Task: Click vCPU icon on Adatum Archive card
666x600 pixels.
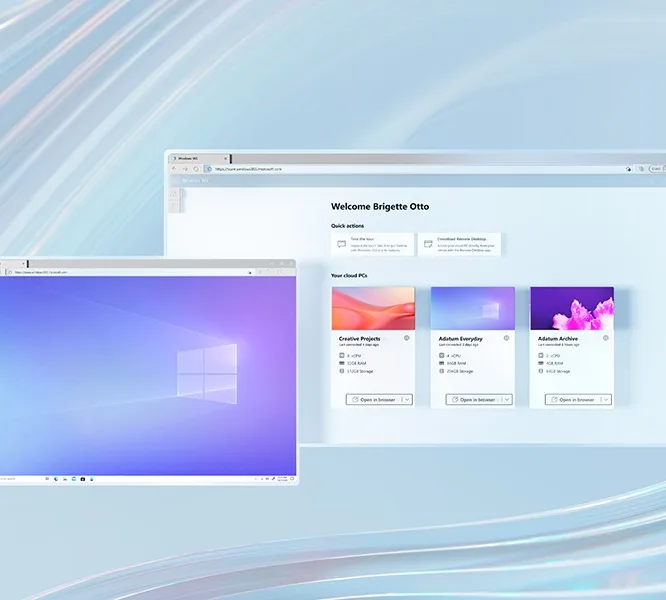Action: 541,355
